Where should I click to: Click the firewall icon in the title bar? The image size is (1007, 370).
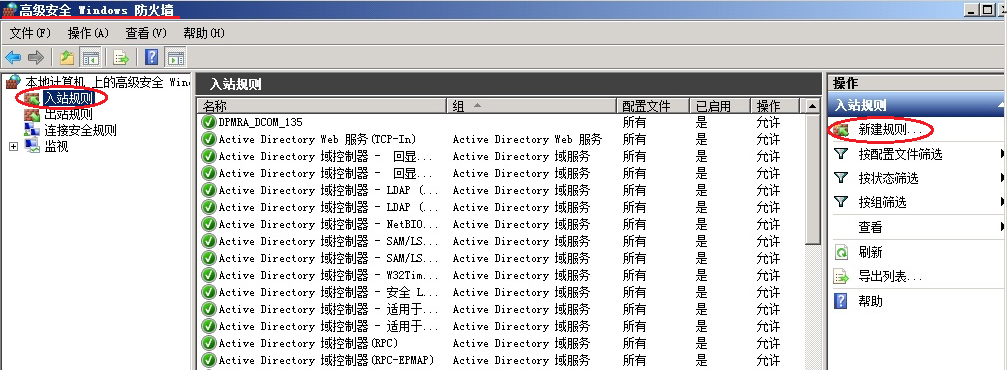pyautogui.click(x=9, y=10)
